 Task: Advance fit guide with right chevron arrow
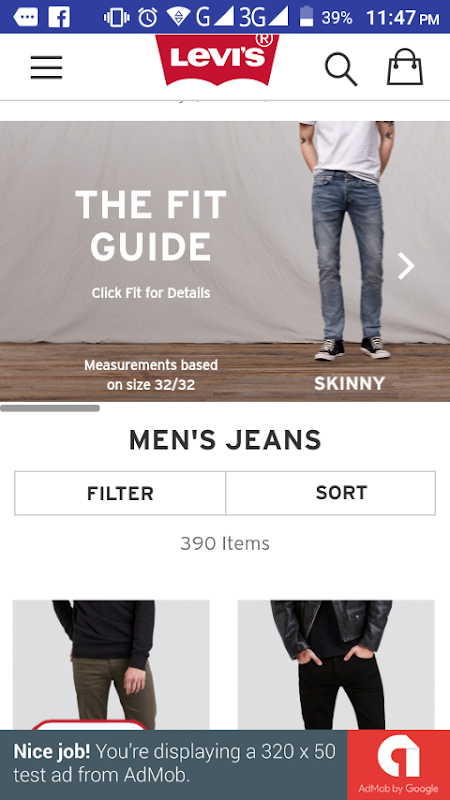tap(406, 266)
